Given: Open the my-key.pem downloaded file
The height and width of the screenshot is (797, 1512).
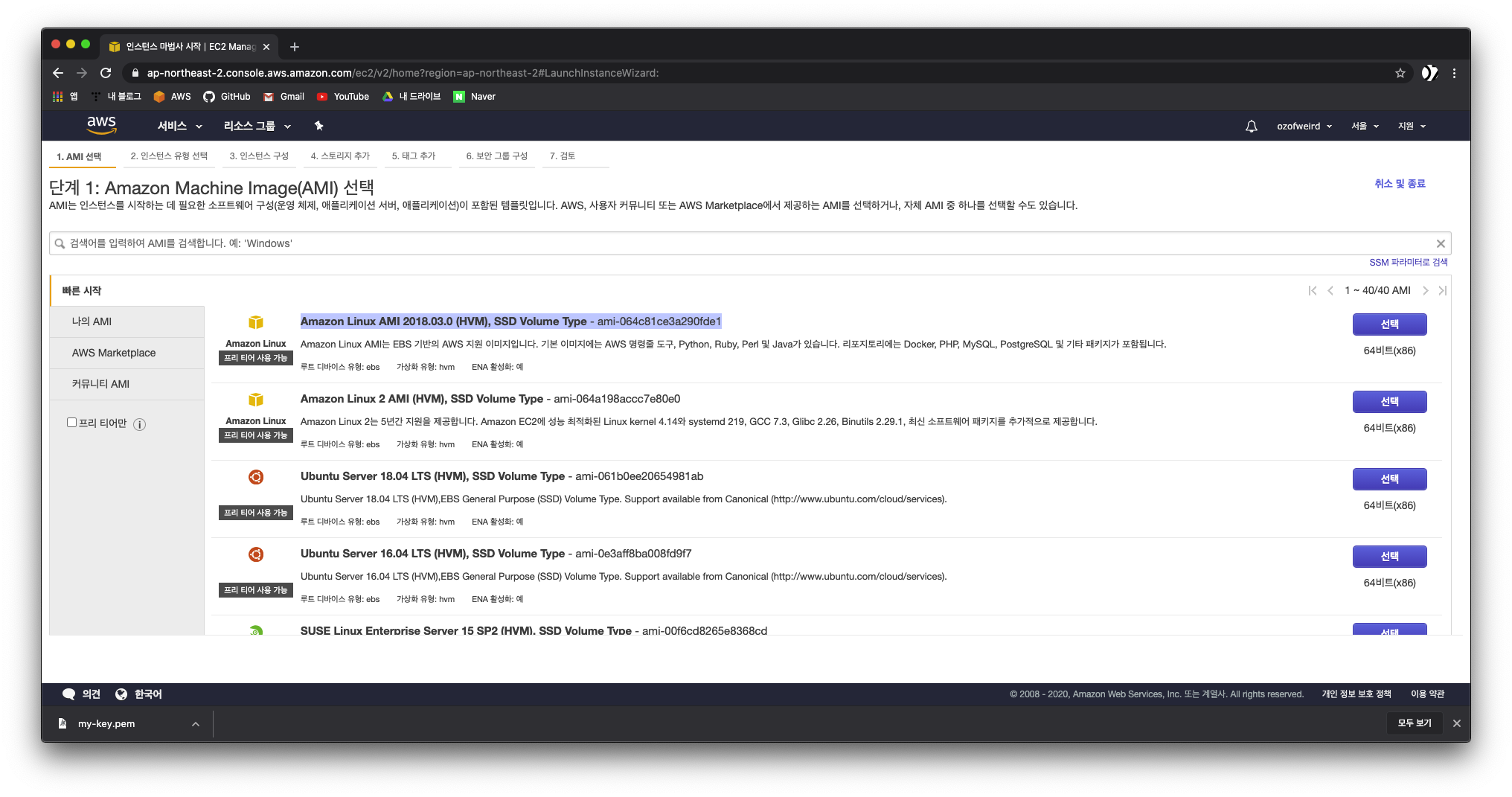Looking at the screenshot, I should click(106, 724).
